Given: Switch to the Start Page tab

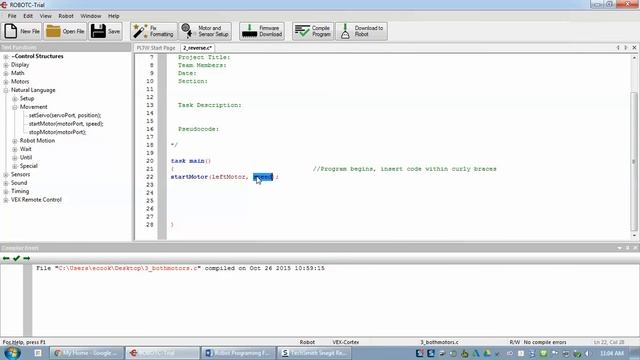Looking at the screenshot, I should [x=156, y=48].
